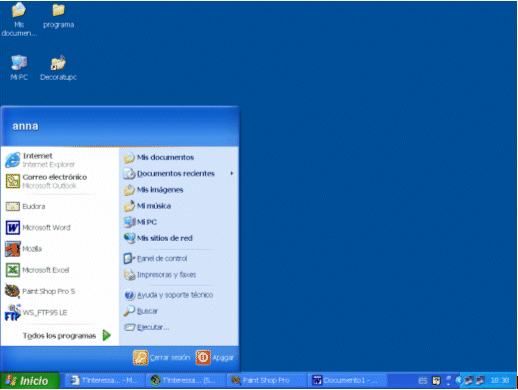
Task: Switch to first T'interessa taskbar window
Action: (x=104, y=380)
